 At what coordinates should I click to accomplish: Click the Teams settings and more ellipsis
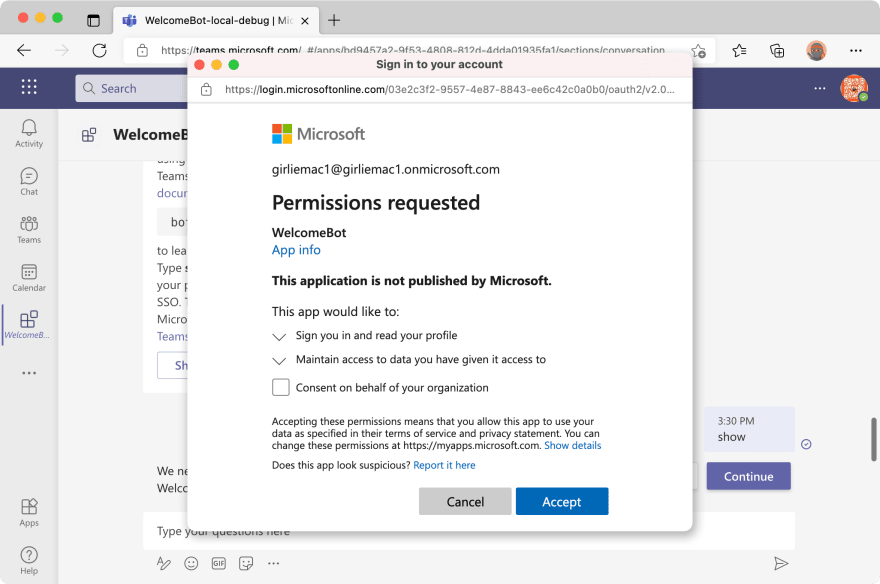pyautogui.click(x=819, y=88)
